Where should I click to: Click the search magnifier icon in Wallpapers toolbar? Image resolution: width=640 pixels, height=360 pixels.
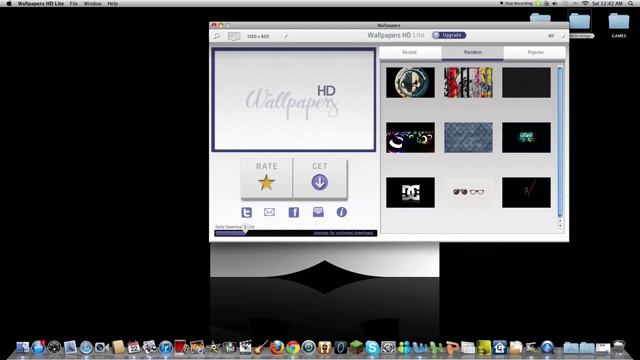point(216,36)
